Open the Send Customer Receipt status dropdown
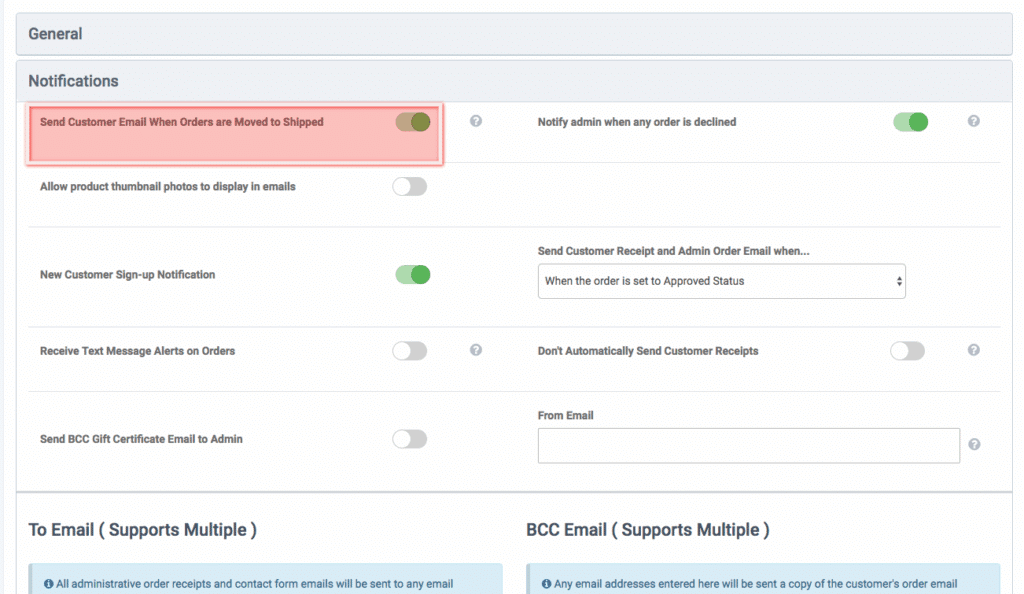The width and height of the screenshot is (1024, 594). click(x=721, y=281)
